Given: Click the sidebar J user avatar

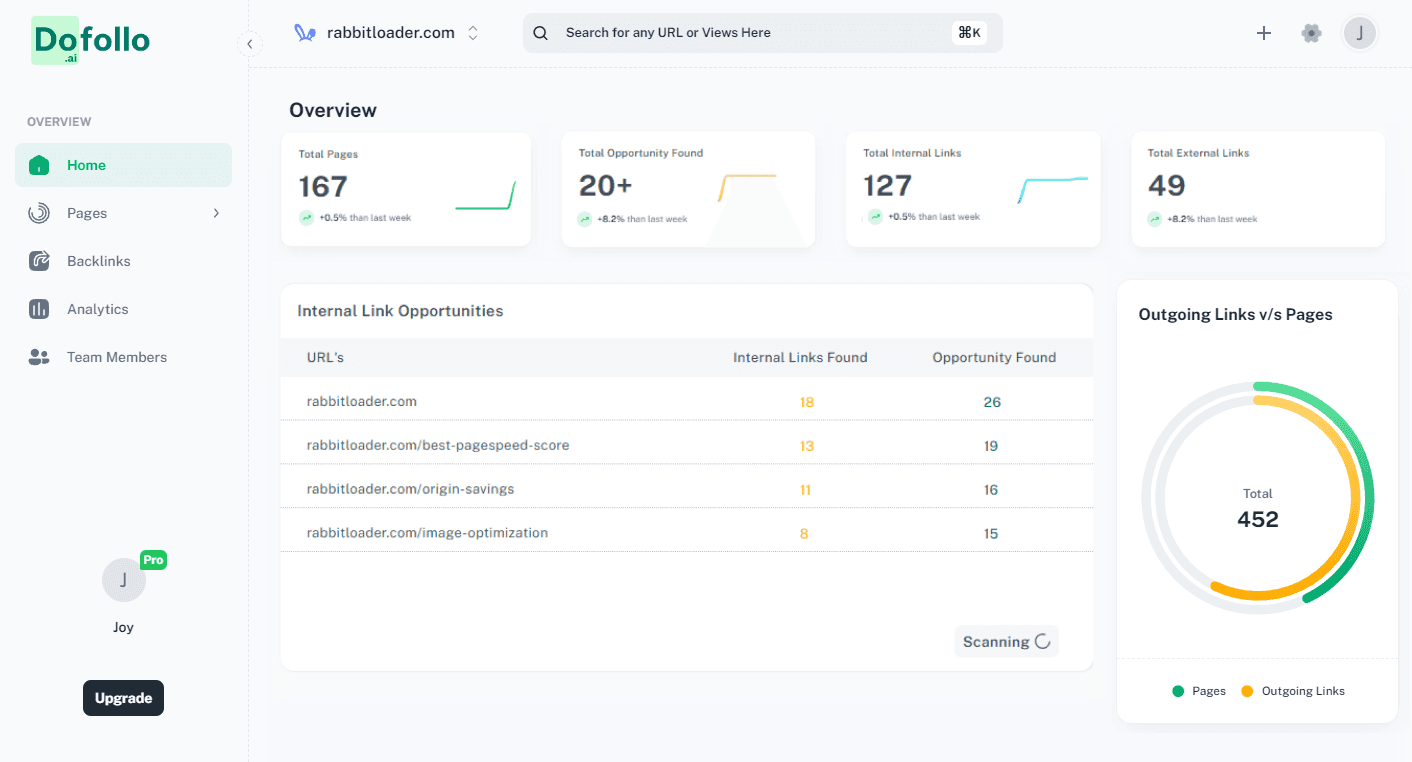Looking at the screenshot, I should (124, 580).
